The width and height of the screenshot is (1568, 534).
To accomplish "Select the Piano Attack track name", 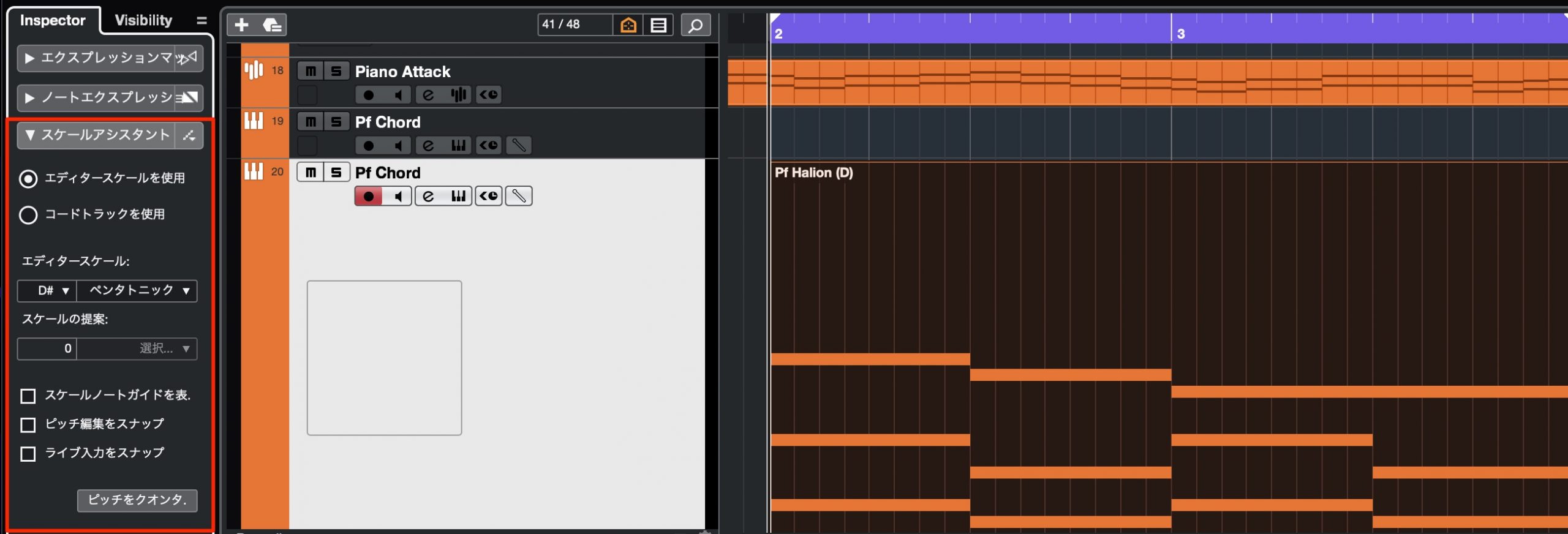I will [402, 72].
